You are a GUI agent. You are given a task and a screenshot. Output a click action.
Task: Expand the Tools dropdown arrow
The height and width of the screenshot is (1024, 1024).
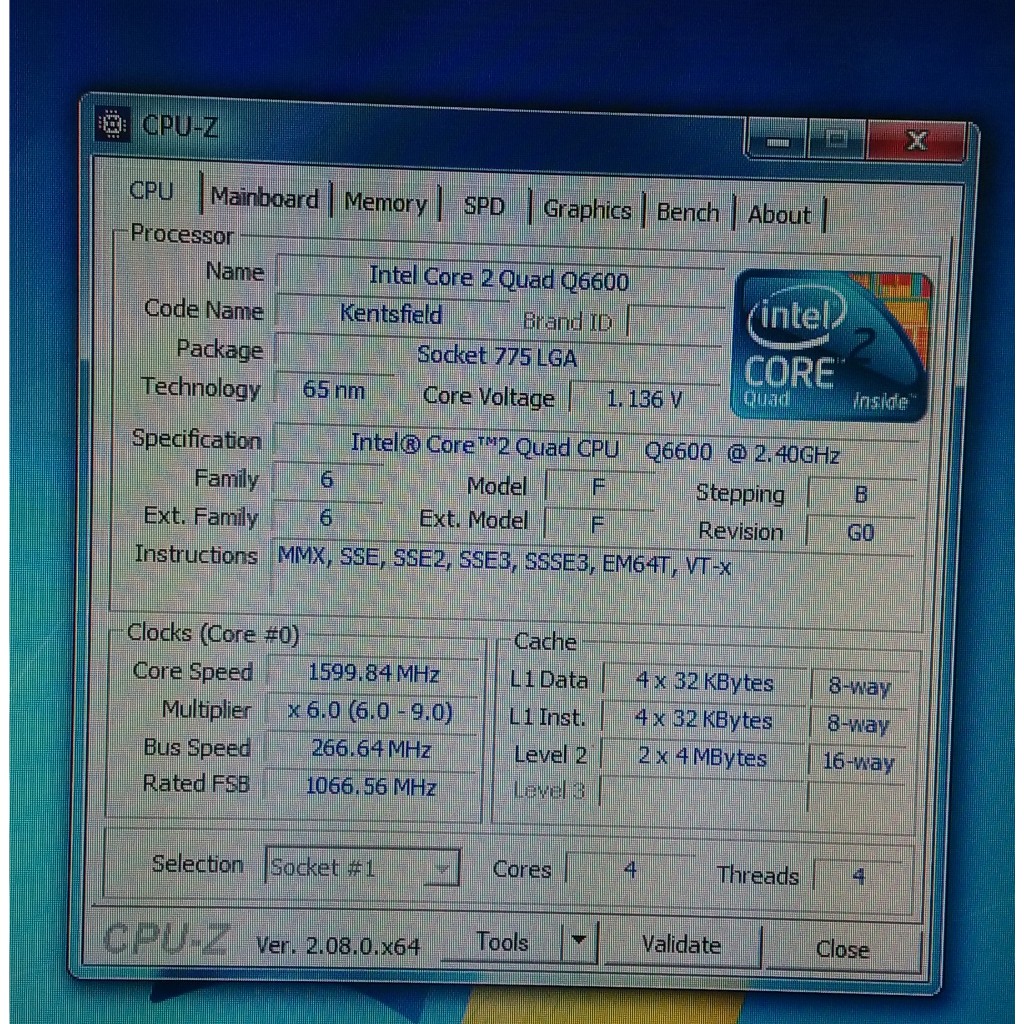point(579,941)
